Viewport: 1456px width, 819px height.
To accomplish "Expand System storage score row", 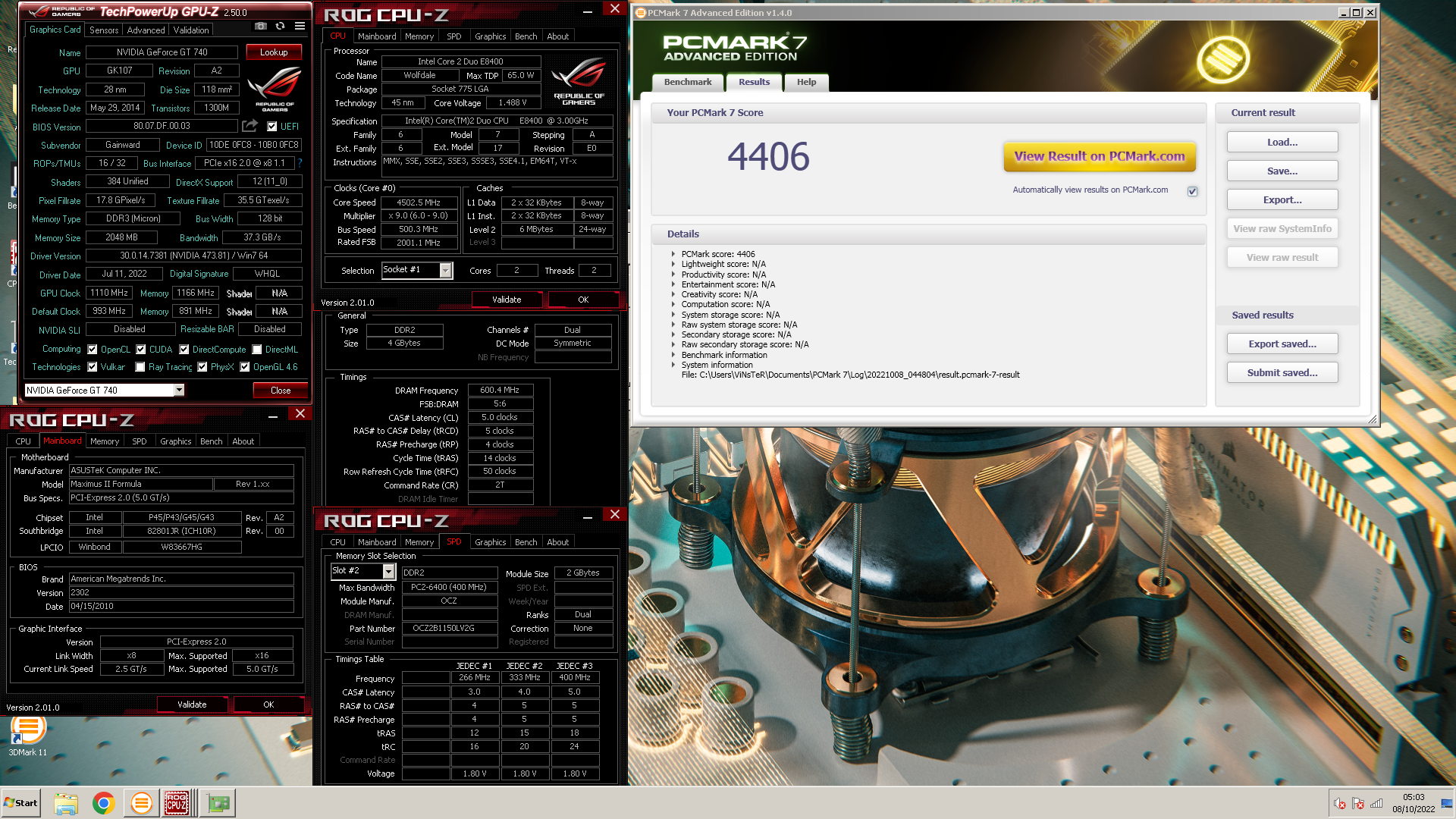I will pyautogui.click(x=673, y=315).
